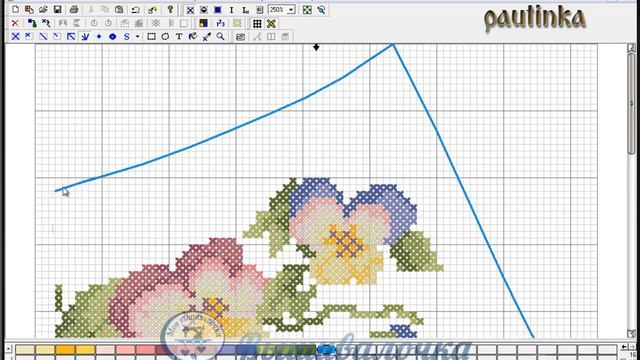Screen dimensions: 640x360
Task: Pick the orange palette swatch
Action: click(65, 349)
